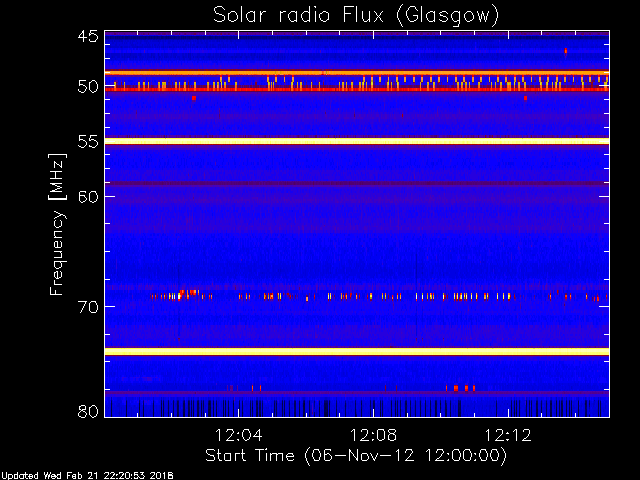Click the 'Solar radio Flux (Glasgow)' title
This screenshot has height=480, width=640.
click(x=356, y=16)
